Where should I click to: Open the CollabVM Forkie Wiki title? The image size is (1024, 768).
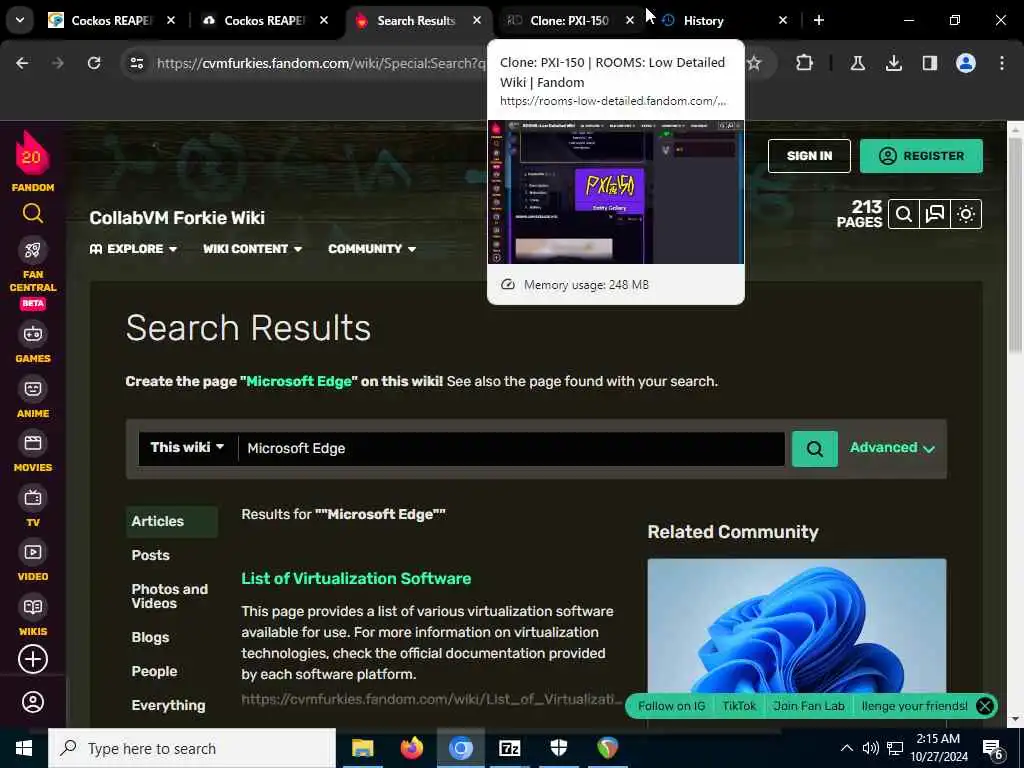point(177,218)
